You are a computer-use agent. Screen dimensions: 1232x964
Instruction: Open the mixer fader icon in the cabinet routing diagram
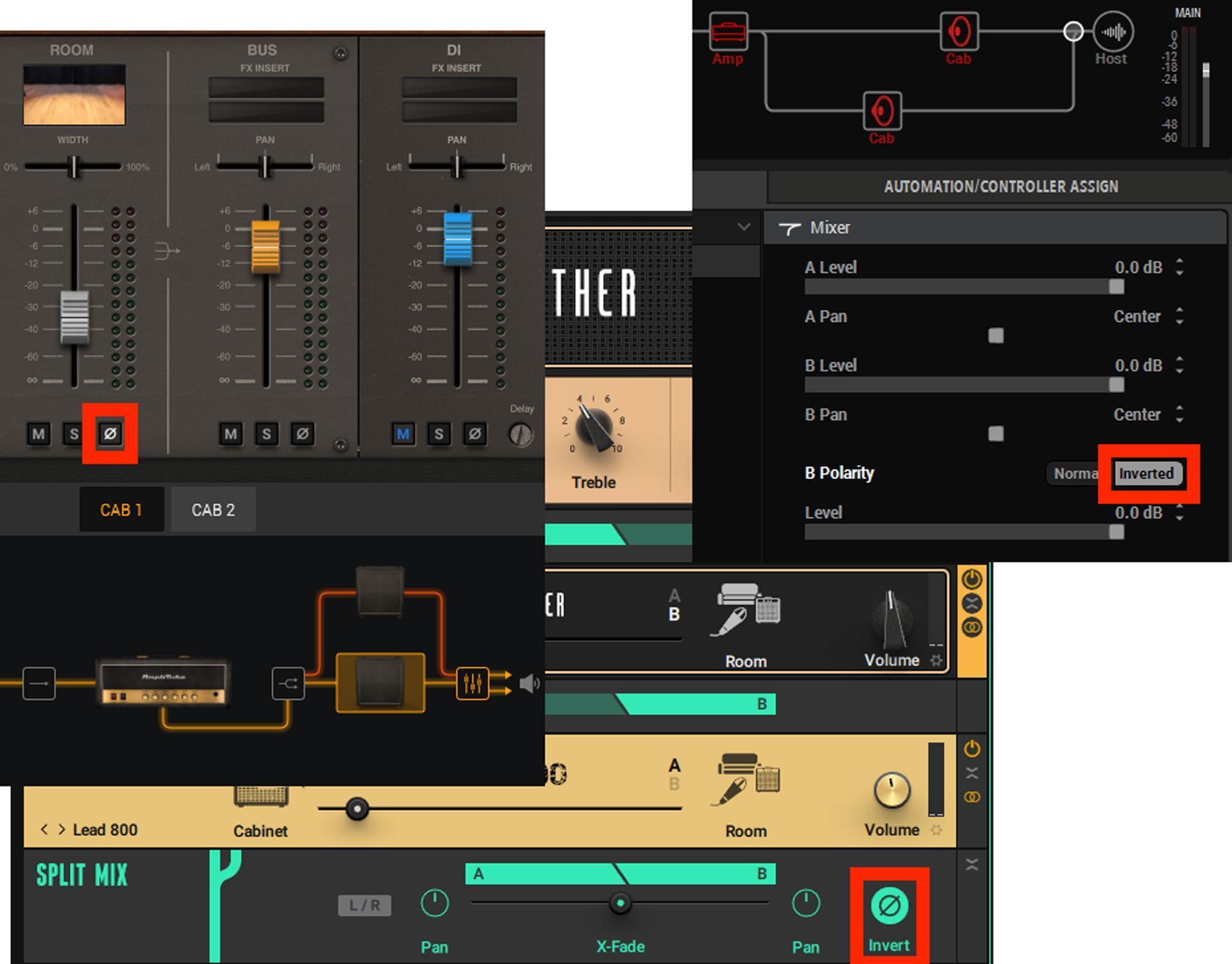472,684
